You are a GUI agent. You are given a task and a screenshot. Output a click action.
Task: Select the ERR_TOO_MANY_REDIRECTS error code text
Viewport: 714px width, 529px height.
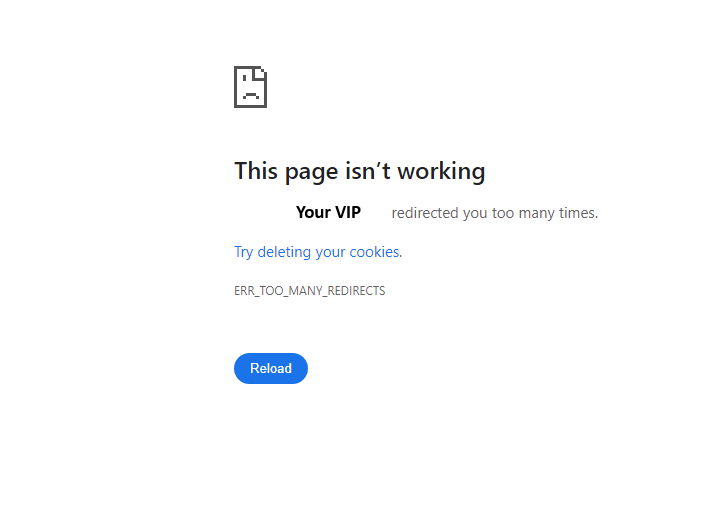click(310, 291)
